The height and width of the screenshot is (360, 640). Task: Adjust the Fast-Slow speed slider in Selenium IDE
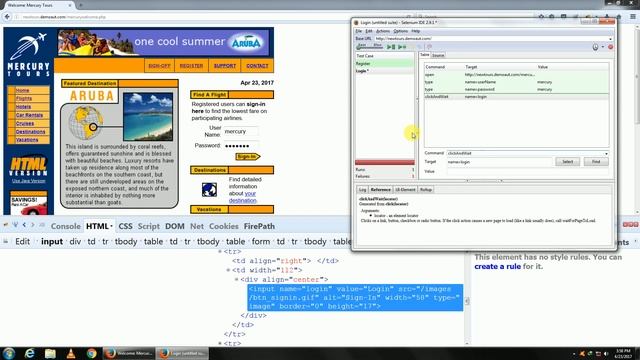[370, 47]
